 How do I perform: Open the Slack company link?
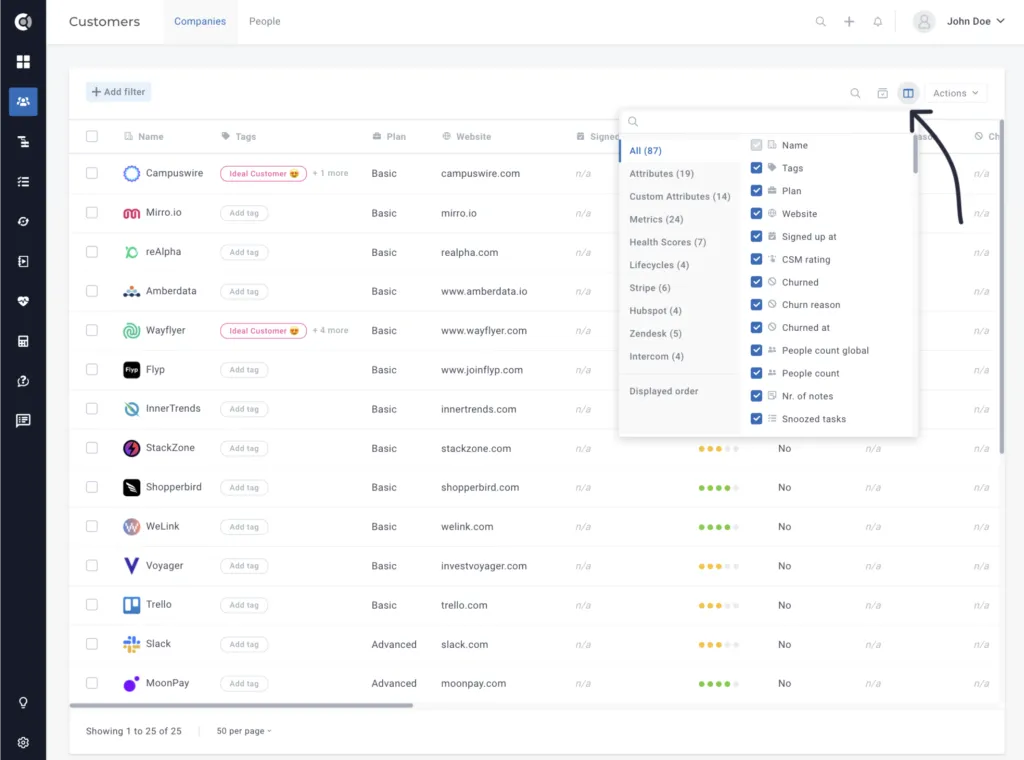[x=158, y=644]
